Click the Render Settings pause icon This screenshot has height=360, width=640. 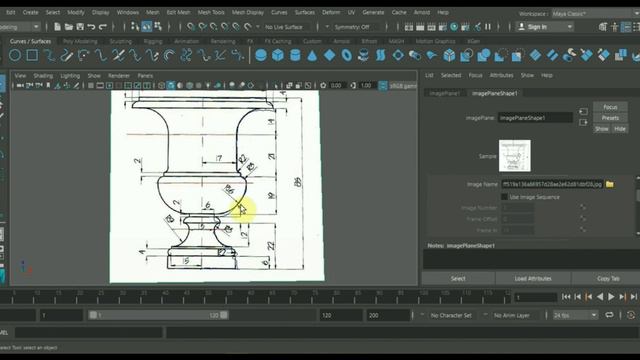point(488,27)
